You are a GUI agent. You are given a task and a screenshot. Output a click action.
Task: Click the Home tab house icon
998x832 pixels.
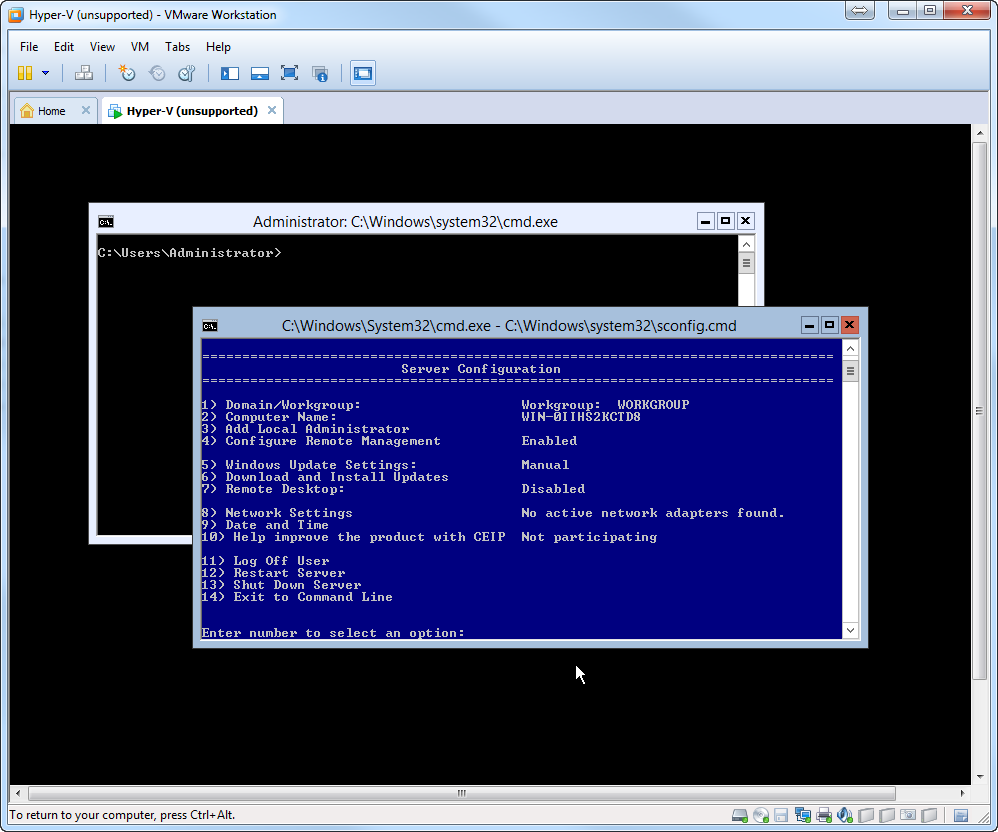(x=27, y=111)
